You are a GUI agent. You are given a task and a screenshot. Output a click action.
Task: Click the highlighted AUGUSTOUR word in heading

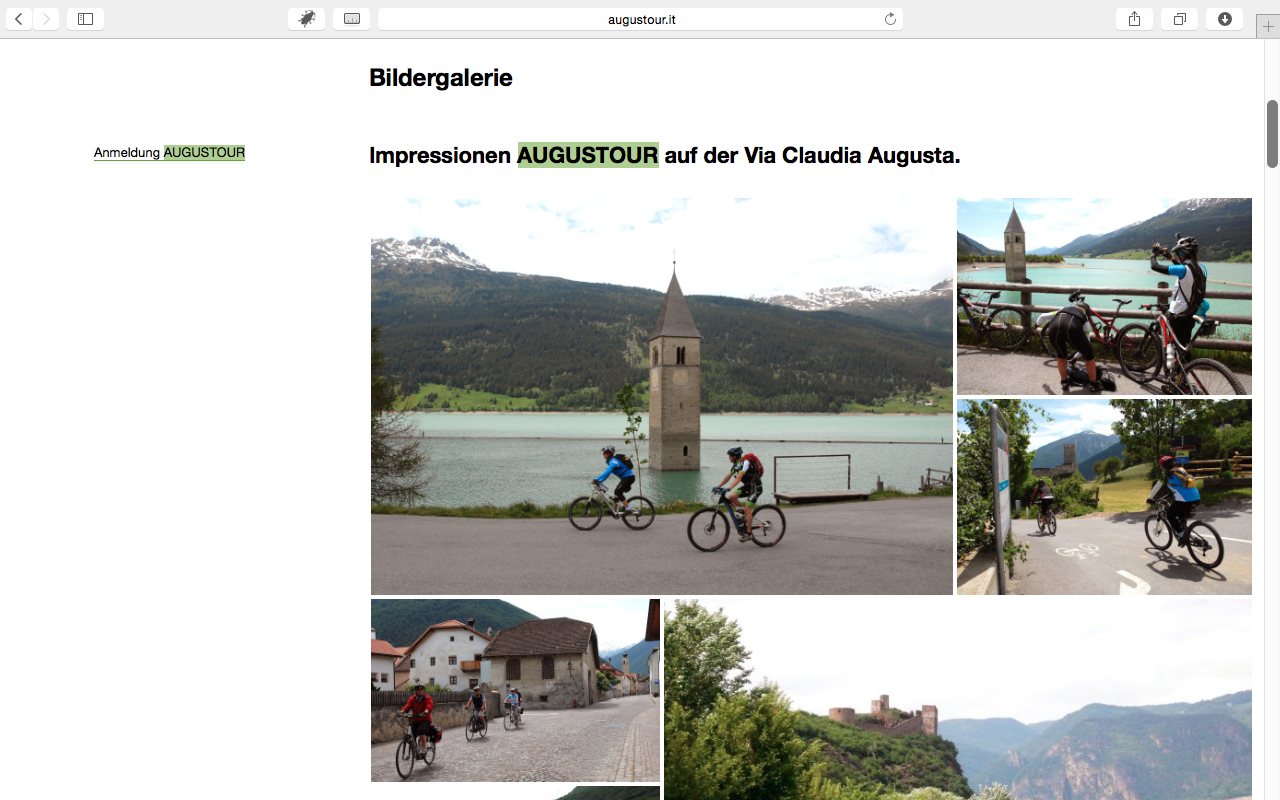pos(588,155)
